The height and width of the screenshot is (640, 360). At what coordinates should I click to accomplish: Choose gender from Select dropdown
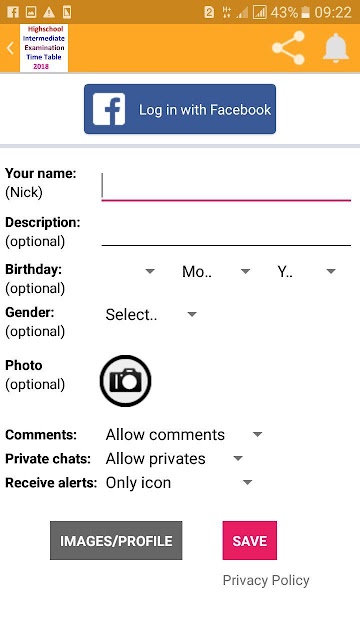tap(151, 314)
